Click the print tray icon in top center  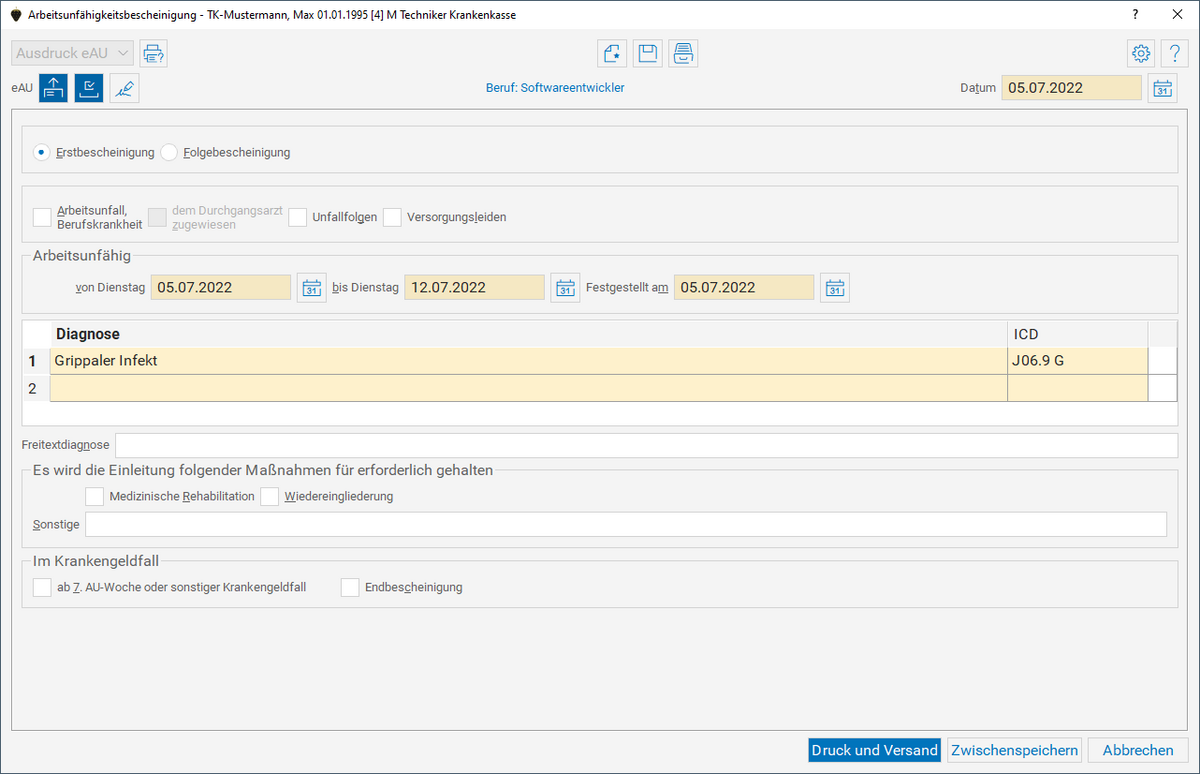coord(683,53)
